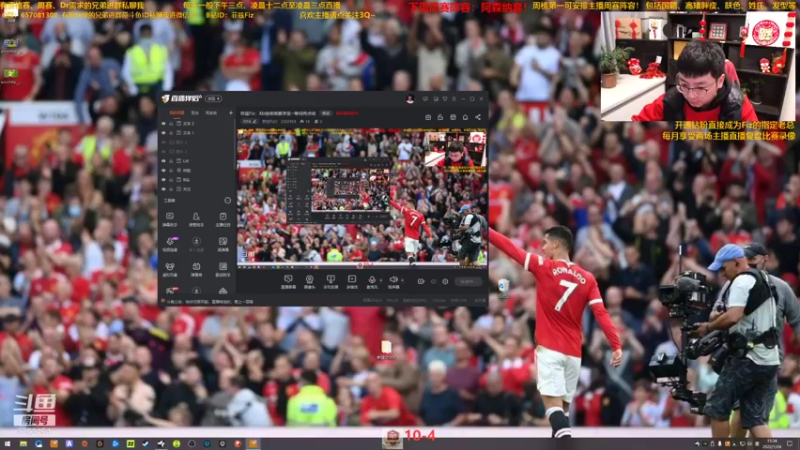This screenshot has height=450, width=800.
Task: Click the record camera icon beside gear
Action: (x=421, y=281)
